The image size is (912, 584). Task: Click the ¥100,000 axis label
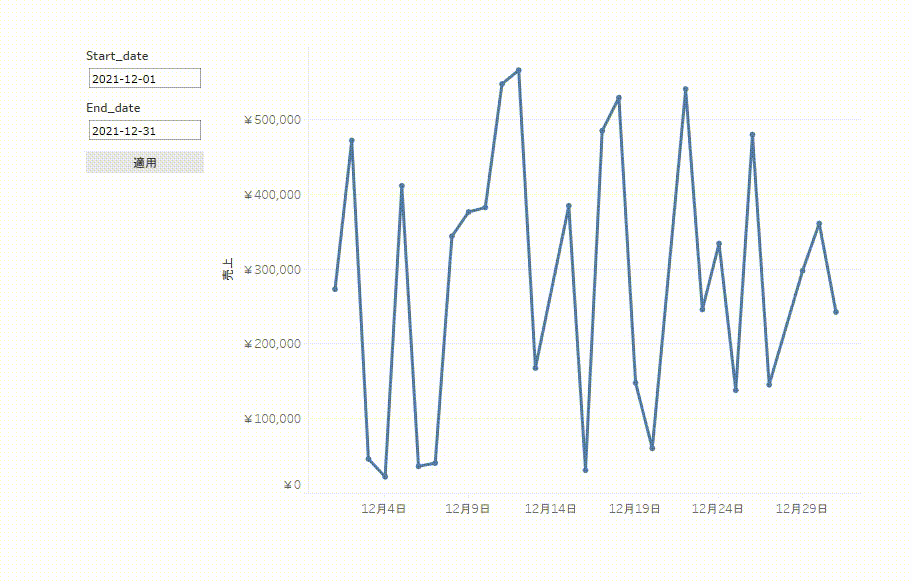[272, 419]
